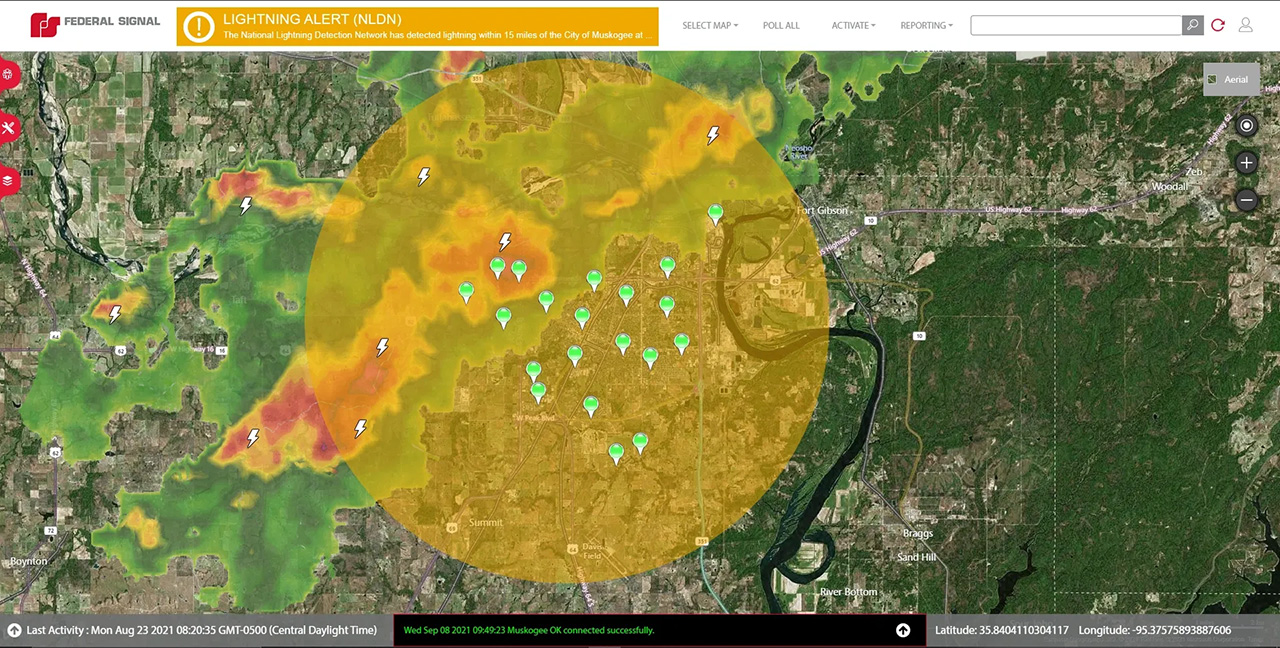Select the tools/settings wrench icon on the left

8,128
